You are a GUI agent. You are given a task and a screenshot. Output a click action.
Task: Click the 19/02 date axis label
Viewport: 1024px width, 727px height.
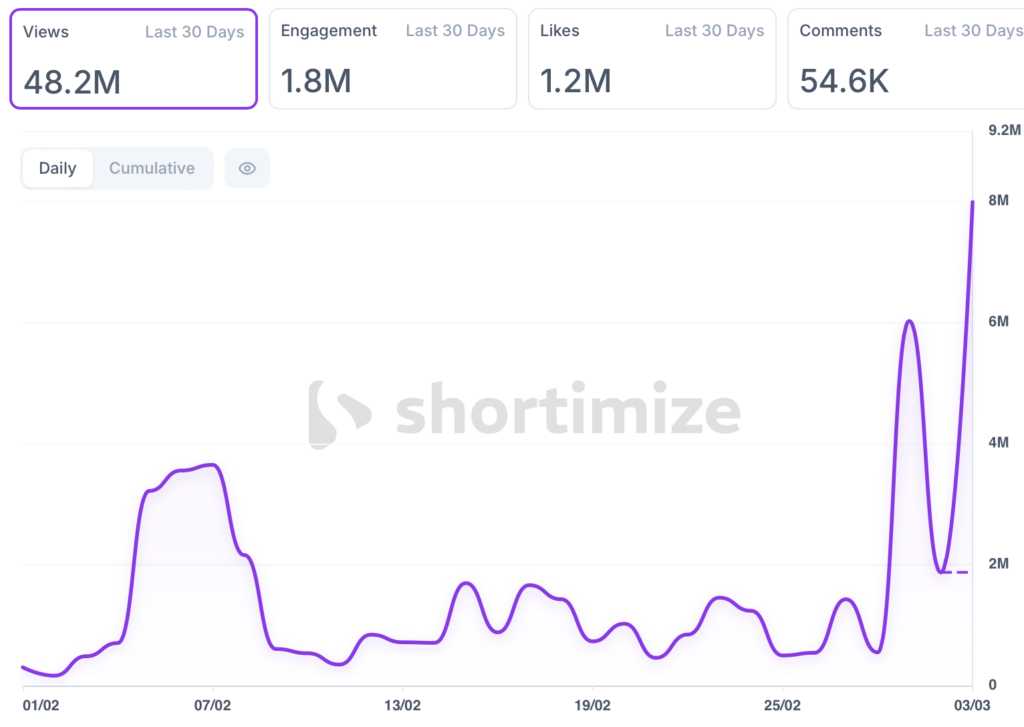592,705
